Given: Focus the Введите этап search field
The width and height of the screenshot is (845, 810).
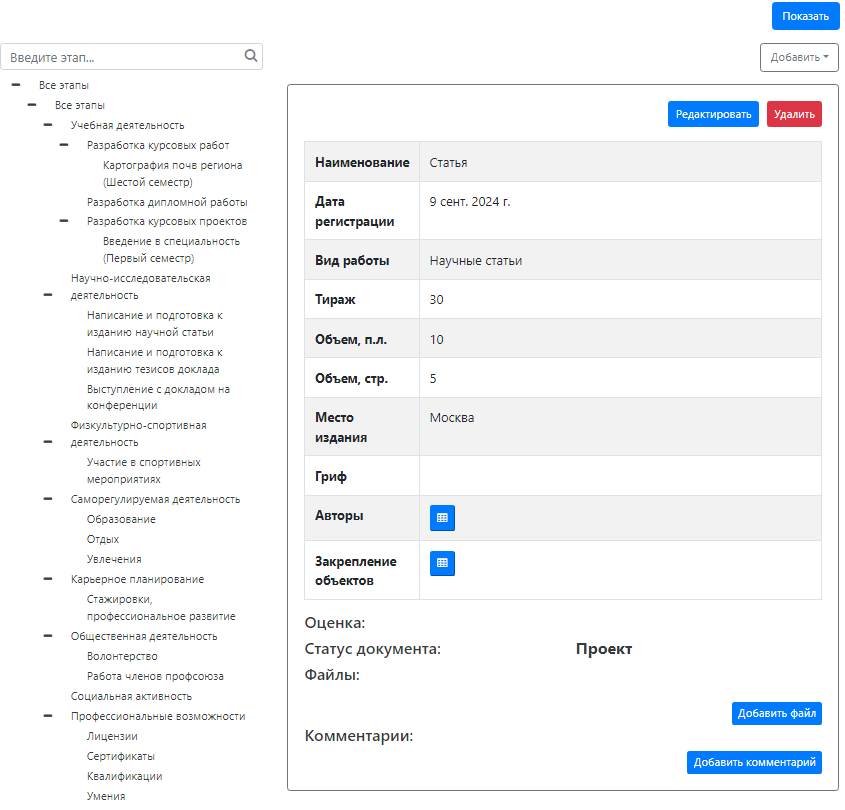Looking at the screenshot, I should 131,57.
